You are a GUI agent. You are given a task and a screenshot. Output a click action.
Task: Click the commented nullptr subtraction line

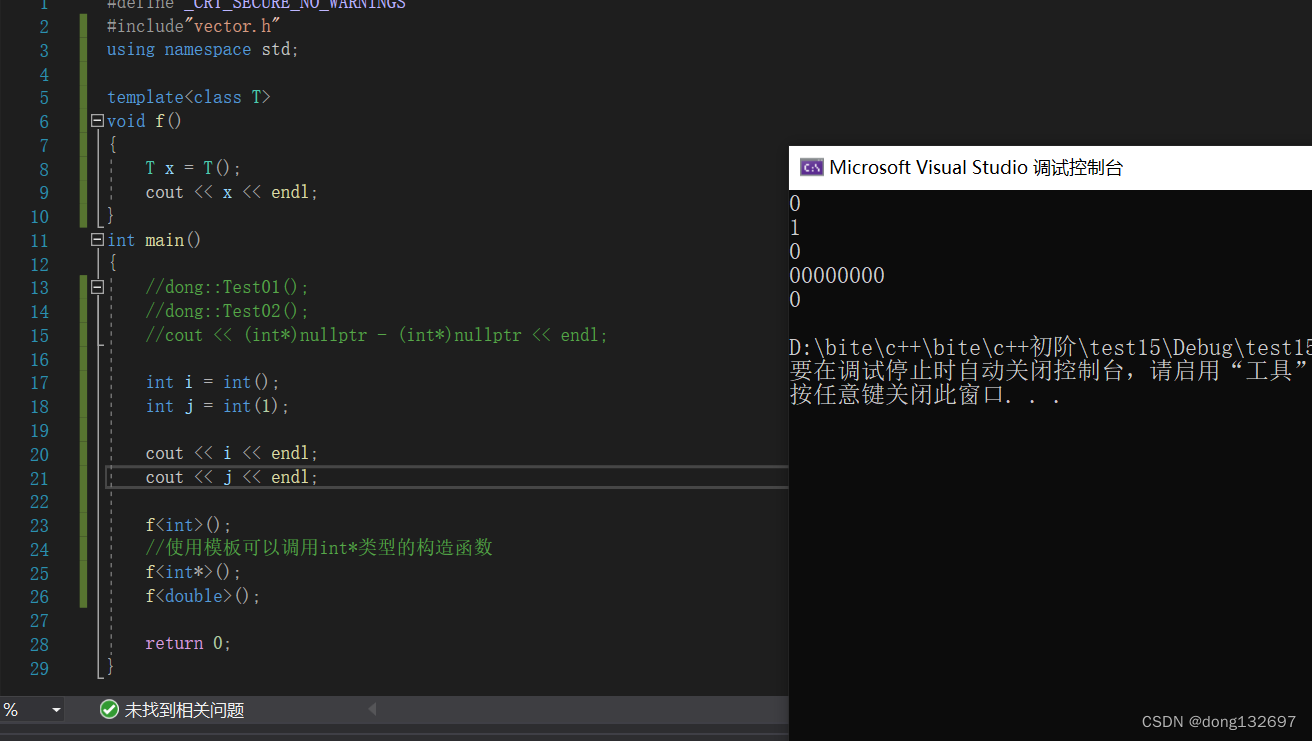[376, 335]
